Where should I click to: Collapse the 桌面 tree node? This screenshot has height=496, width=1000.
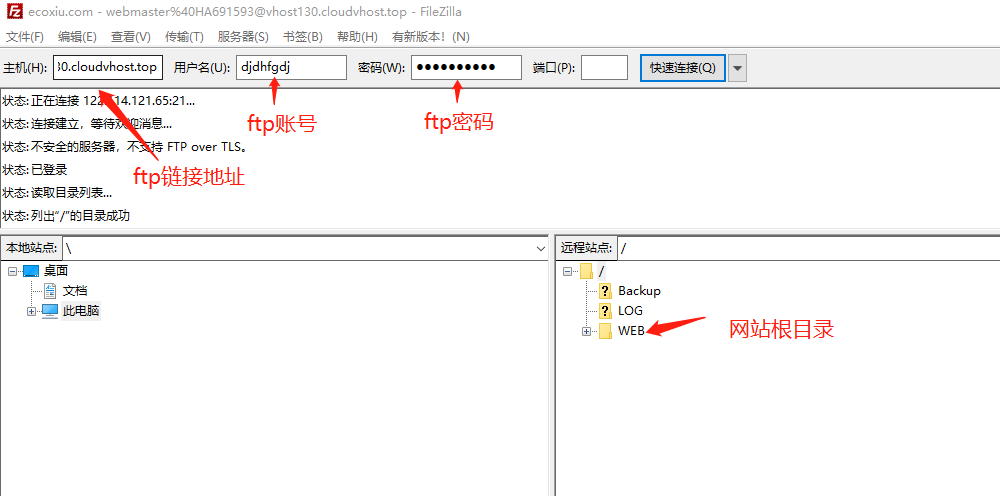[12, 271]
